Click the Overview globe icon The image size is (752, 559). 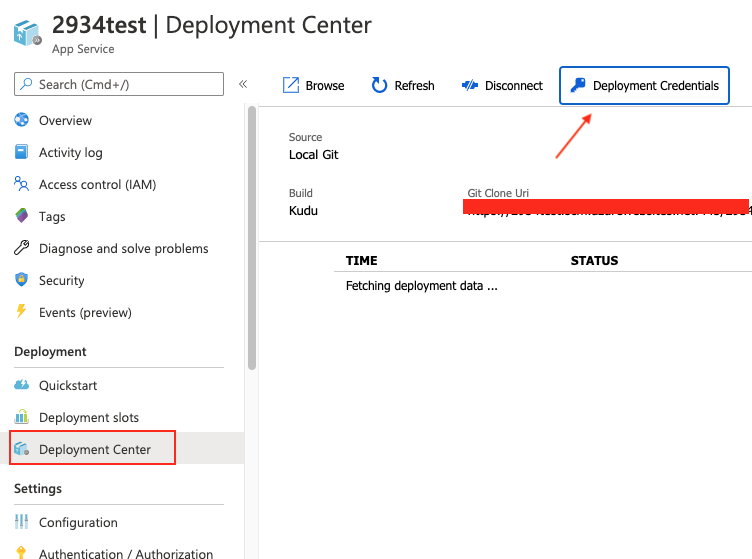(22, 120)
